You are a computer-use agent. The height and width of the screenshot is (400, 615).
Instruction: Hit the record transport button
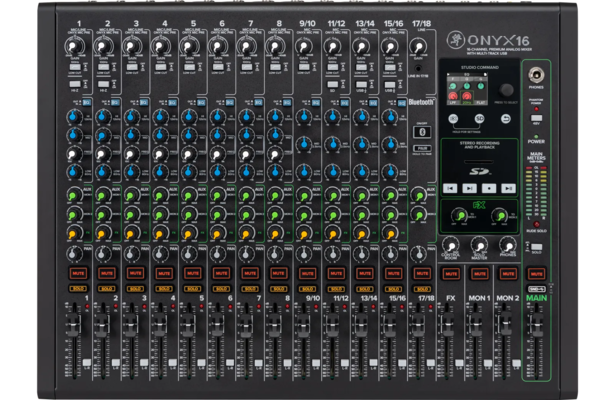click(489, 189)
